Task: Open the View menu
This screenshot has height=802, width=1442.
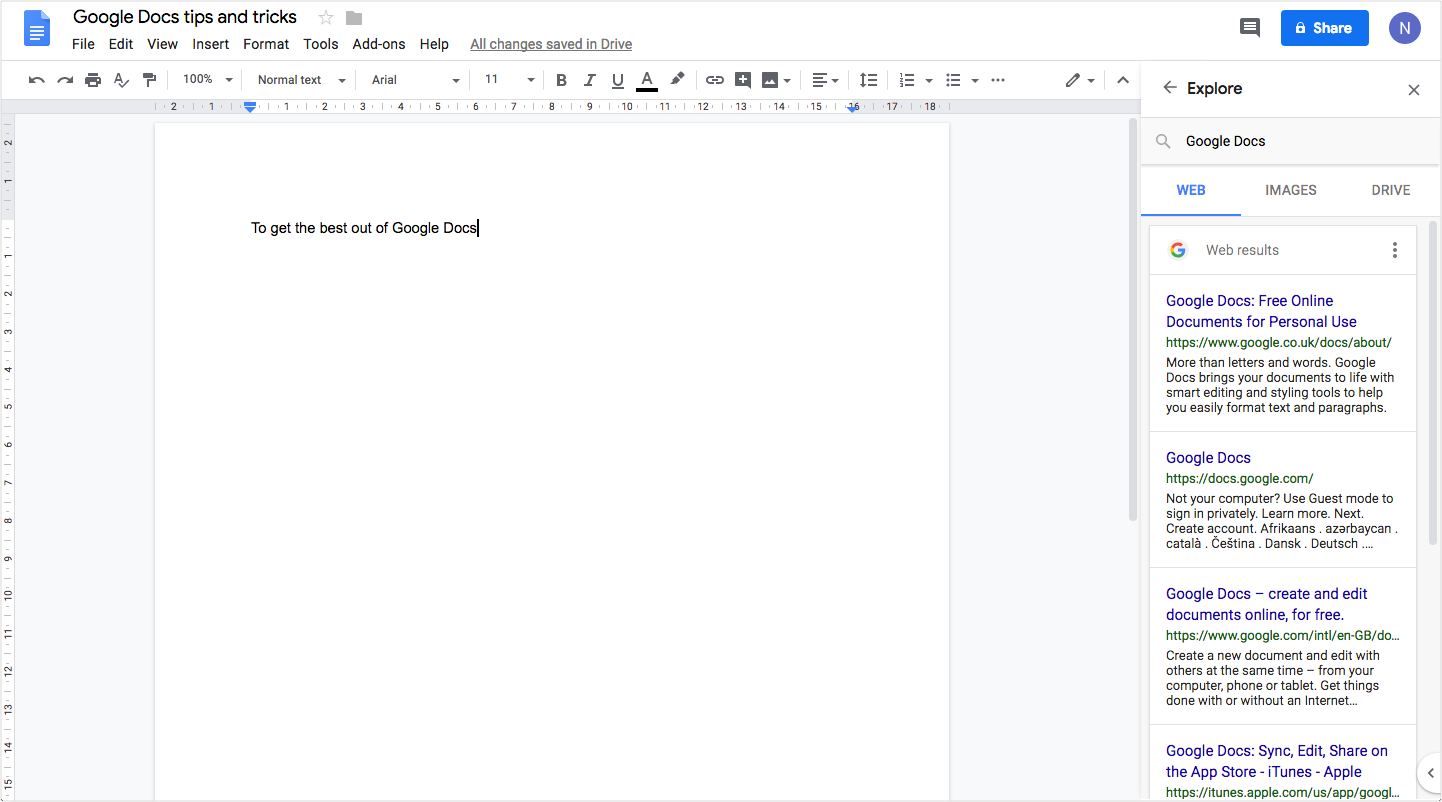Action: click(x=162, y=44)
